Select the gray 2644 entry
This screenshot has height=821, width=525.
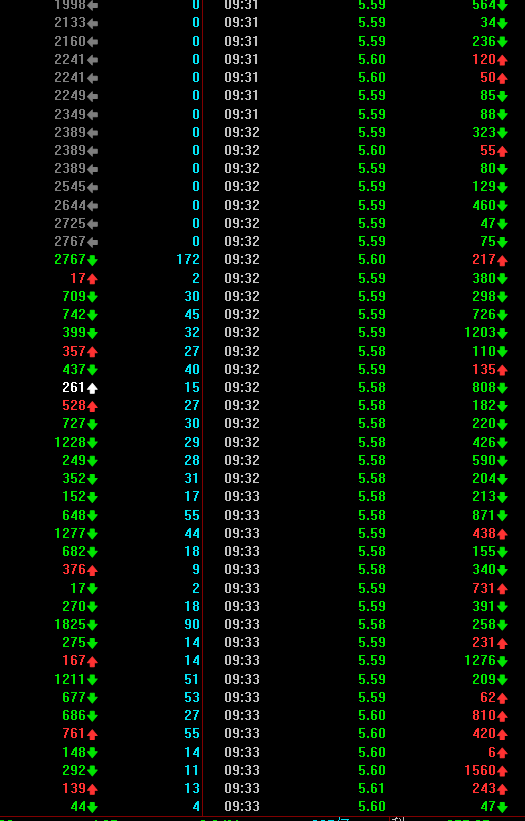coord(70,205)
